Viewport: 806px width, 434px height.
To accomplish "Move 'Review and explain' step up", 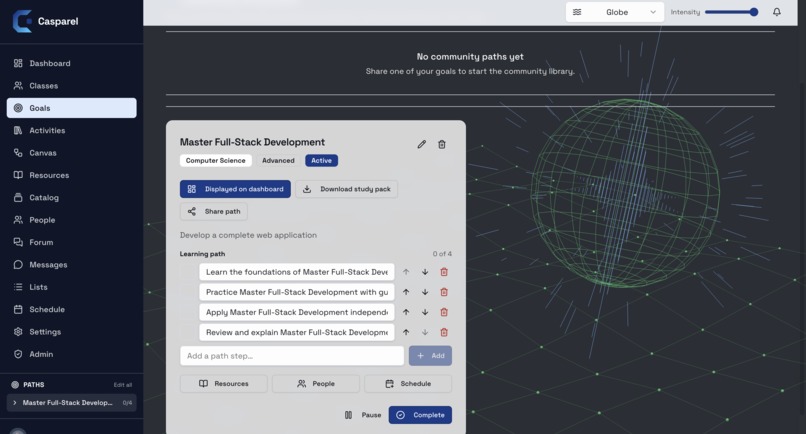I will tap(406, 332).
